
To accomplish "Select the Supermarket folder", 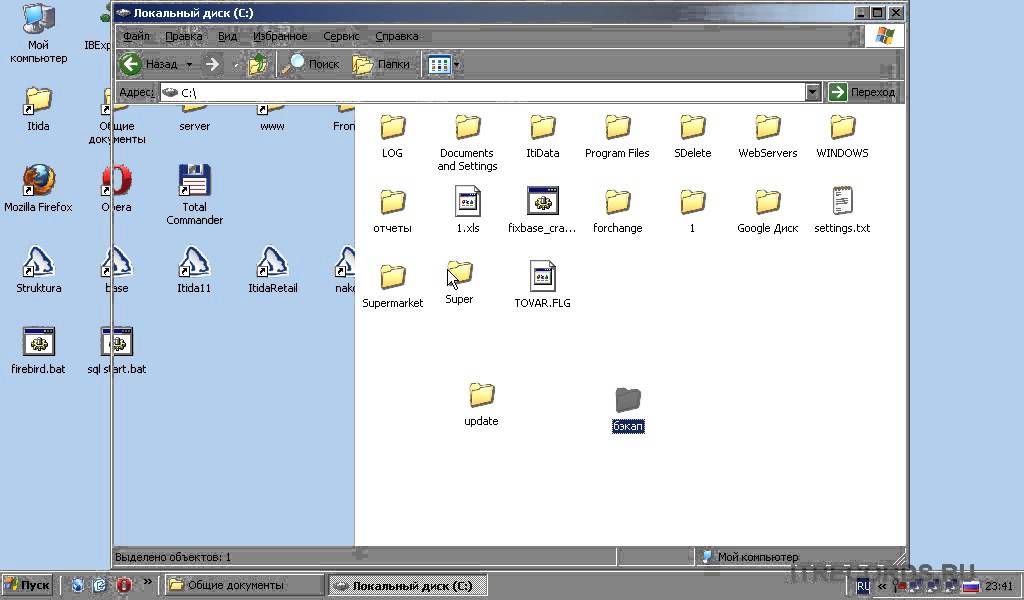I will pos(392,286).
